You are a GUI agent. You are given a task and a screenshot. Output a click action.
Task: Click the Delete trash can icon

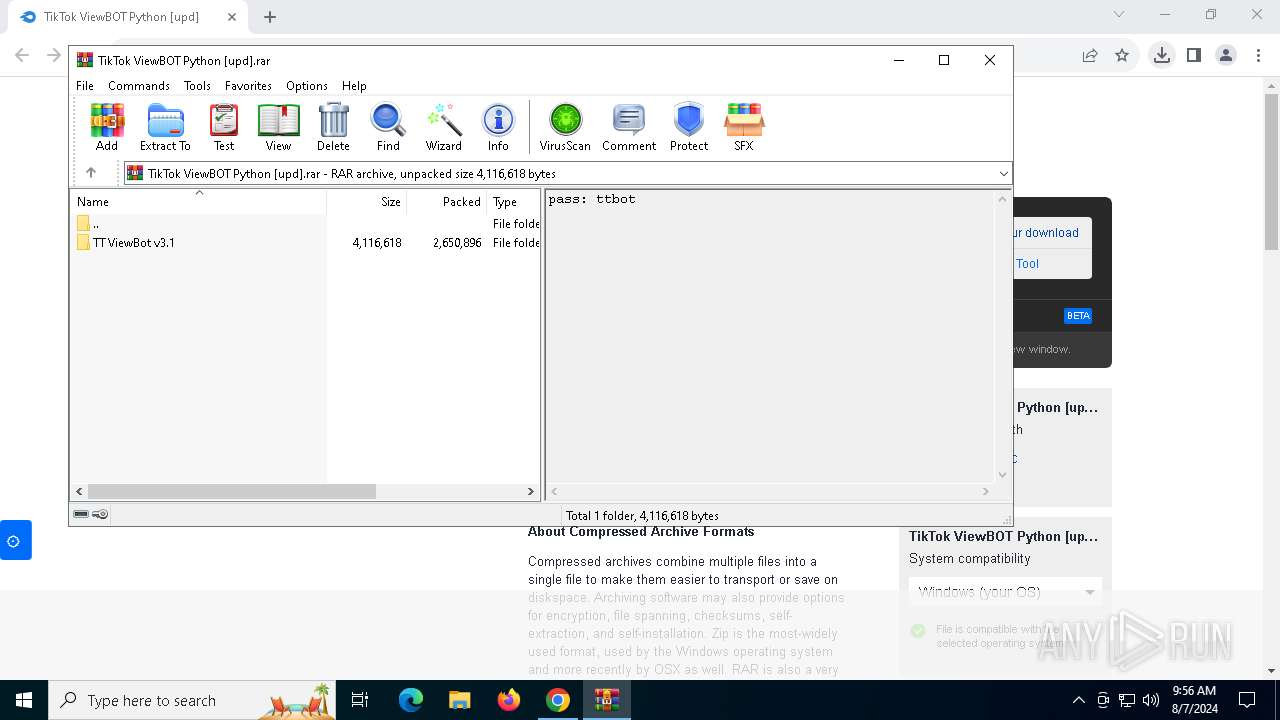pyautogui.click(x=333, y=127)
